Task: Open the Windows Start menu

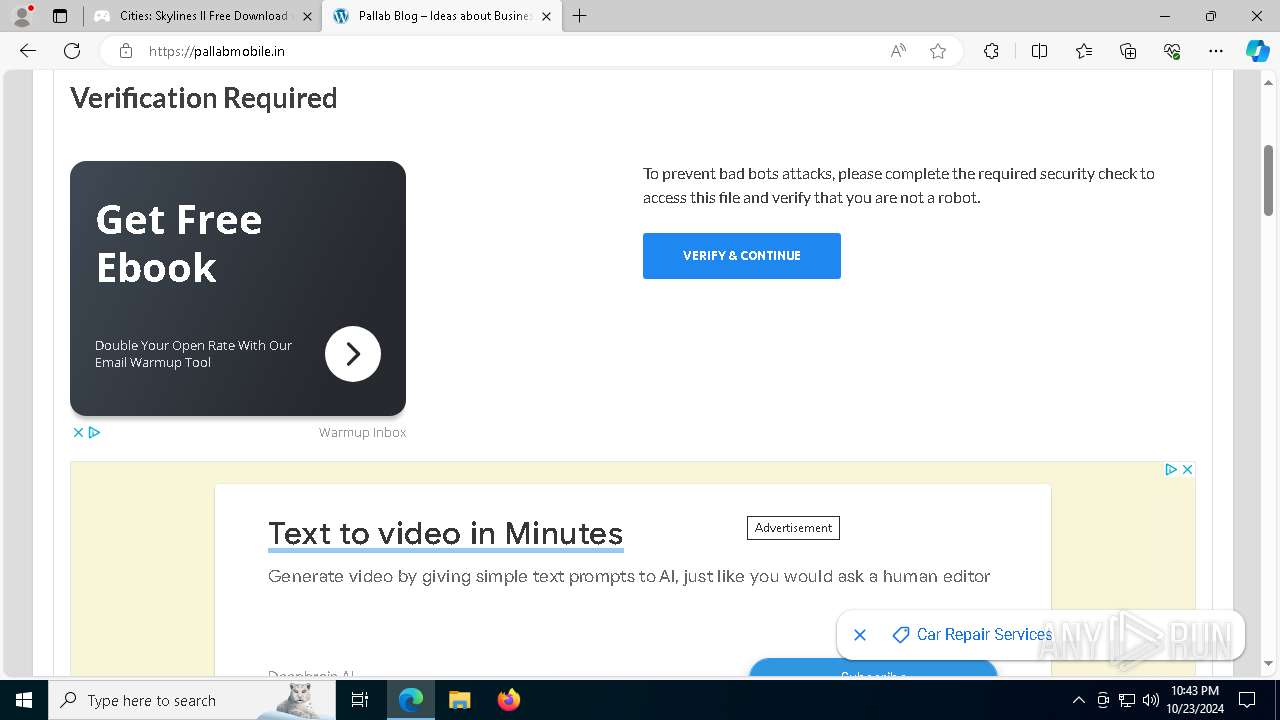Action: point(24,700)
